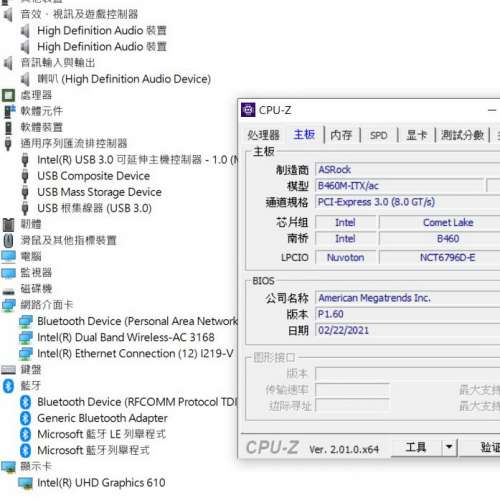Click the Intel Ethernet Connection I219-V adapter icon
Image resolution: width=500 pixels, height=500 pixels.
click(x=25, y=353)
